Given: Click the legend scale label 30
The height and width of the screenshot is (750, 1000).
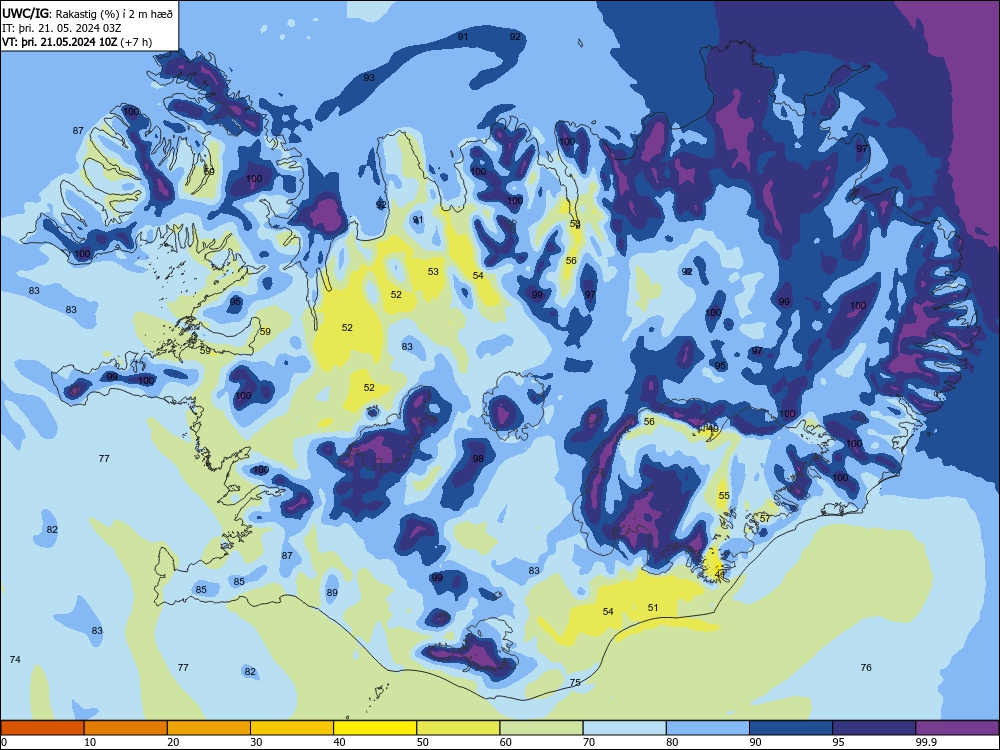Looking at the screenshot, I should [256, 742].
